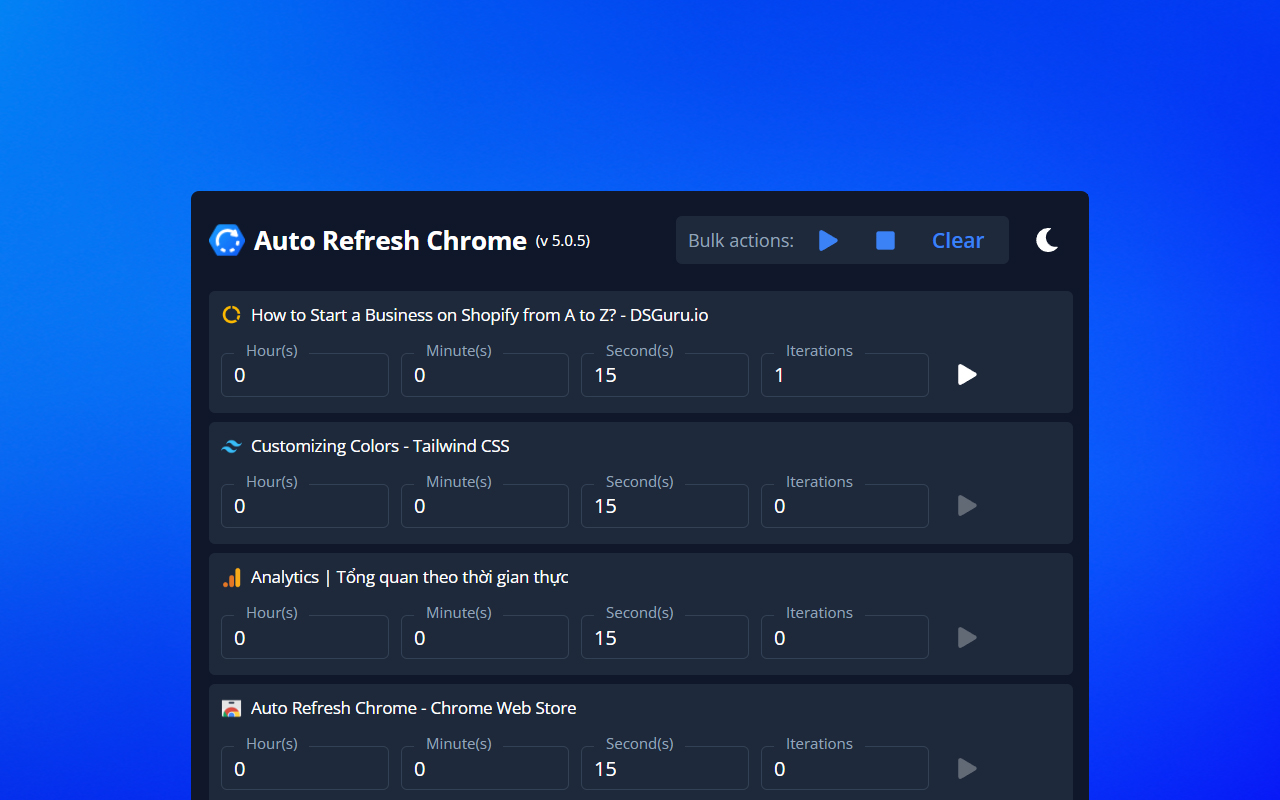Viewport: 1280px width, 800px height.
Task: Edit Hour(s) field of the Chrome Web Store row
Action: coord(305,768)
